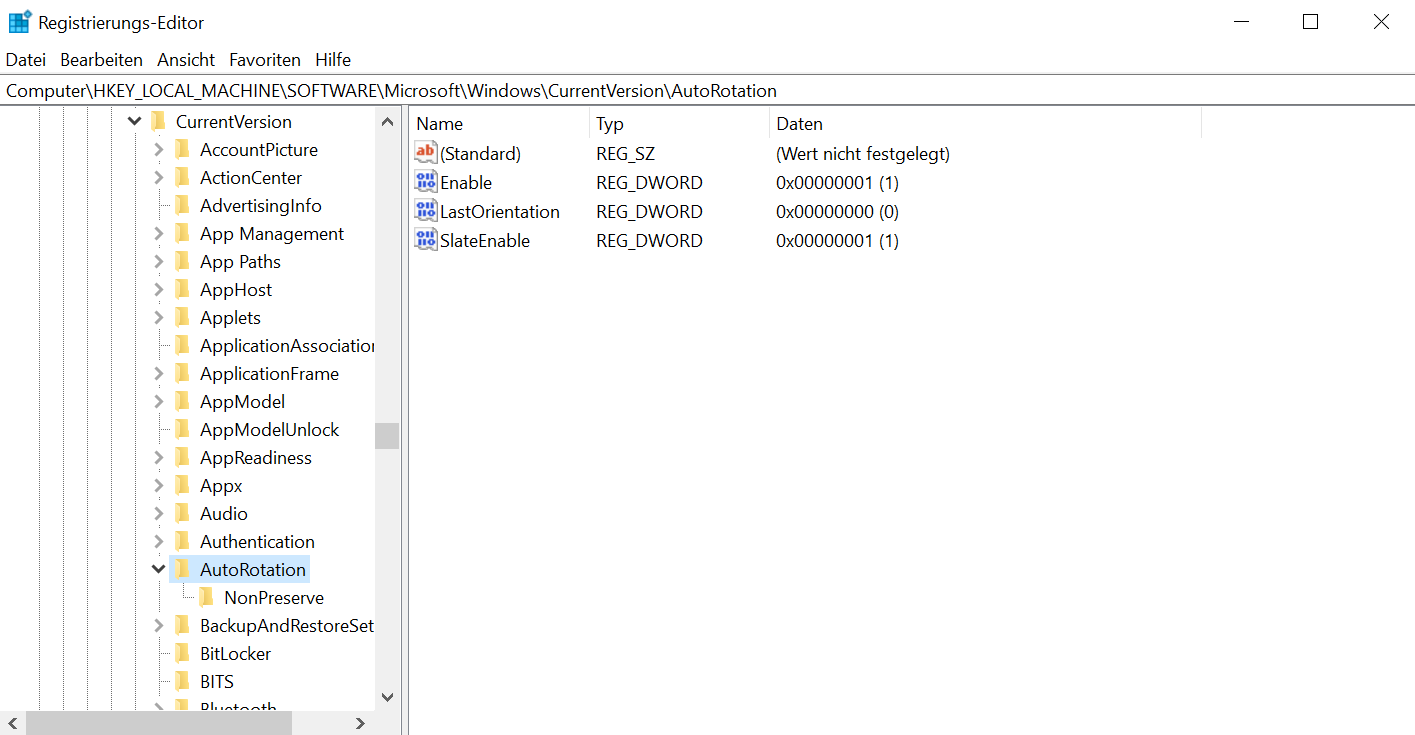Click the Applets folder icon
The image size is (1415, 735).
click(x=182, y=317)
